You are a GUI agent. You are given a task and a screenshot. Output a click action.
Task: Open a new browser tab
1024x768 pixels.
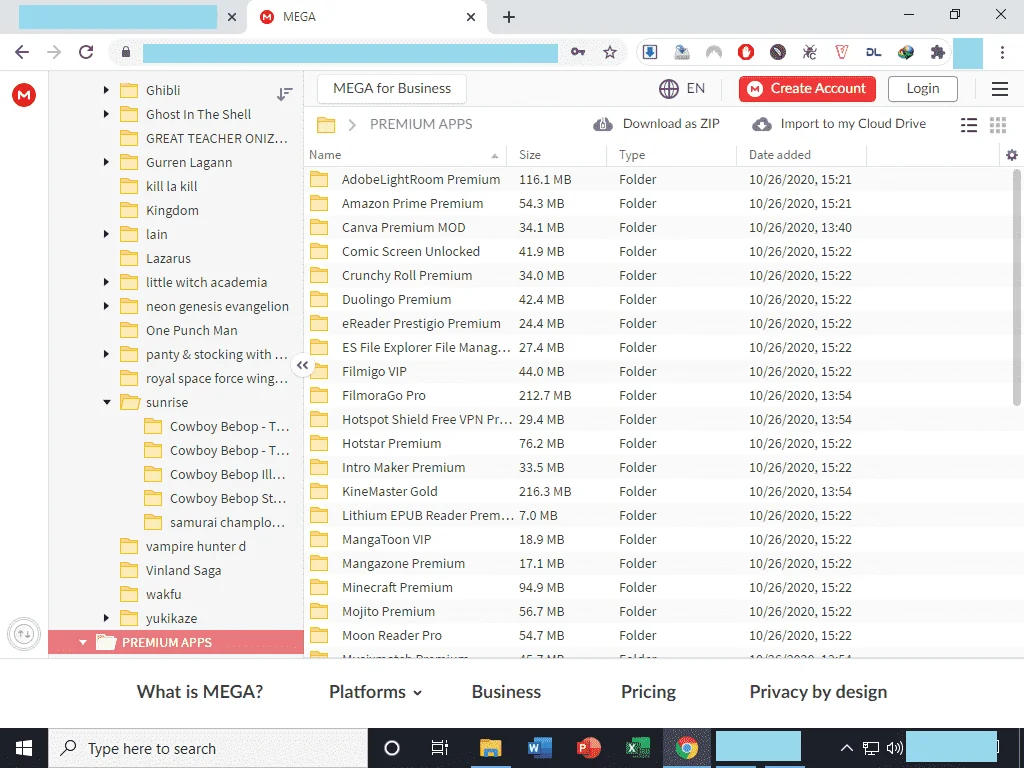click(x=509, y=17)
